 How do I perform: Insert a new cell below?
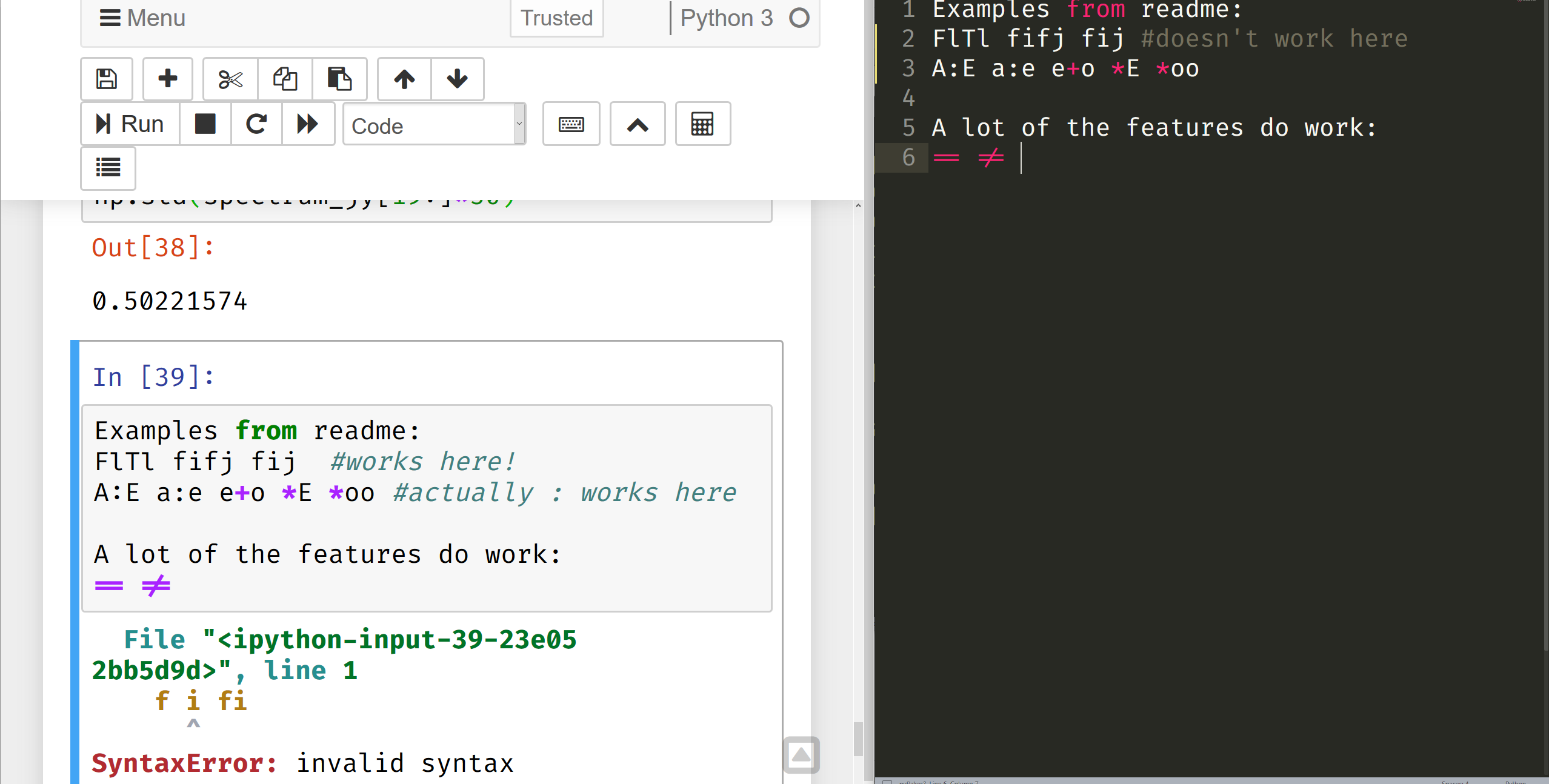167,79
